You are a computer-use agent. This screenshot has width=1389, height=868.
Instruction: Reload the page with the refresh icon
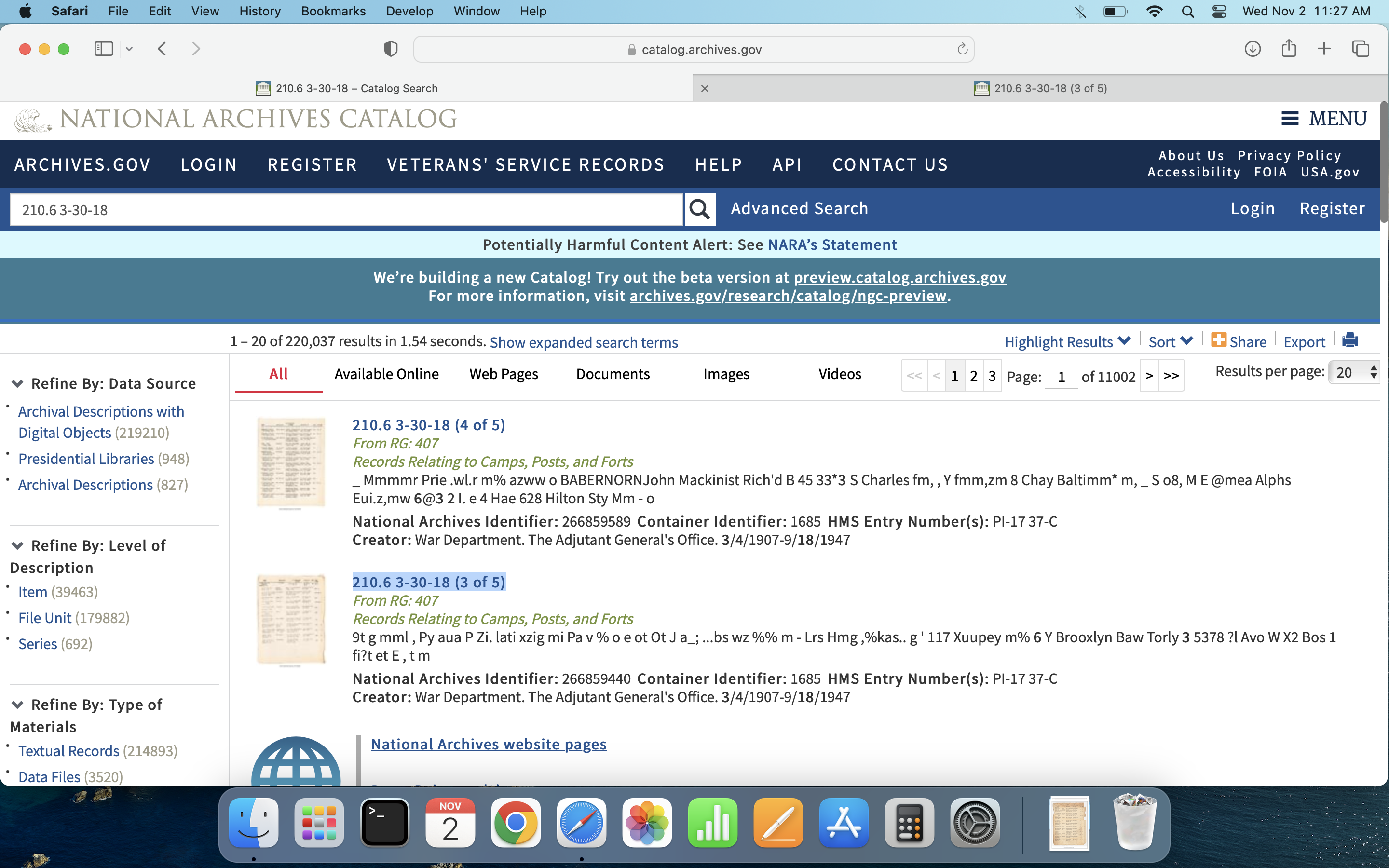[963, 49]
